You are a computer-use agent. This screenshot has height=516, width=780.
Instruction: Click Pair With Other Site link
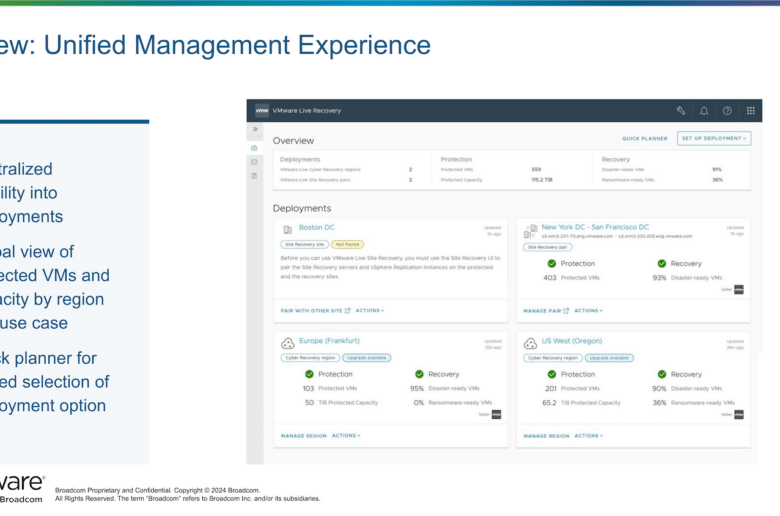(311, 310)
